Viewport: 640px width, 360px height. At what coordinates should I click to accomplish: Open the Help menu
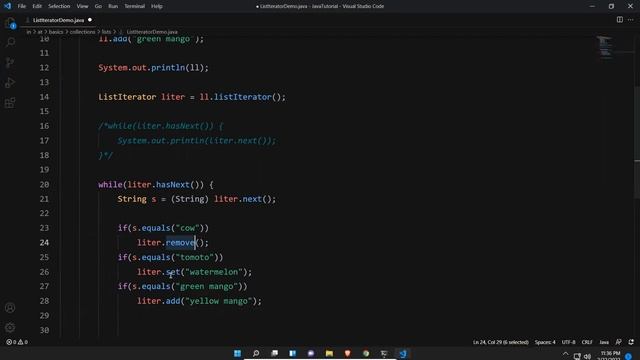[157, 6]
